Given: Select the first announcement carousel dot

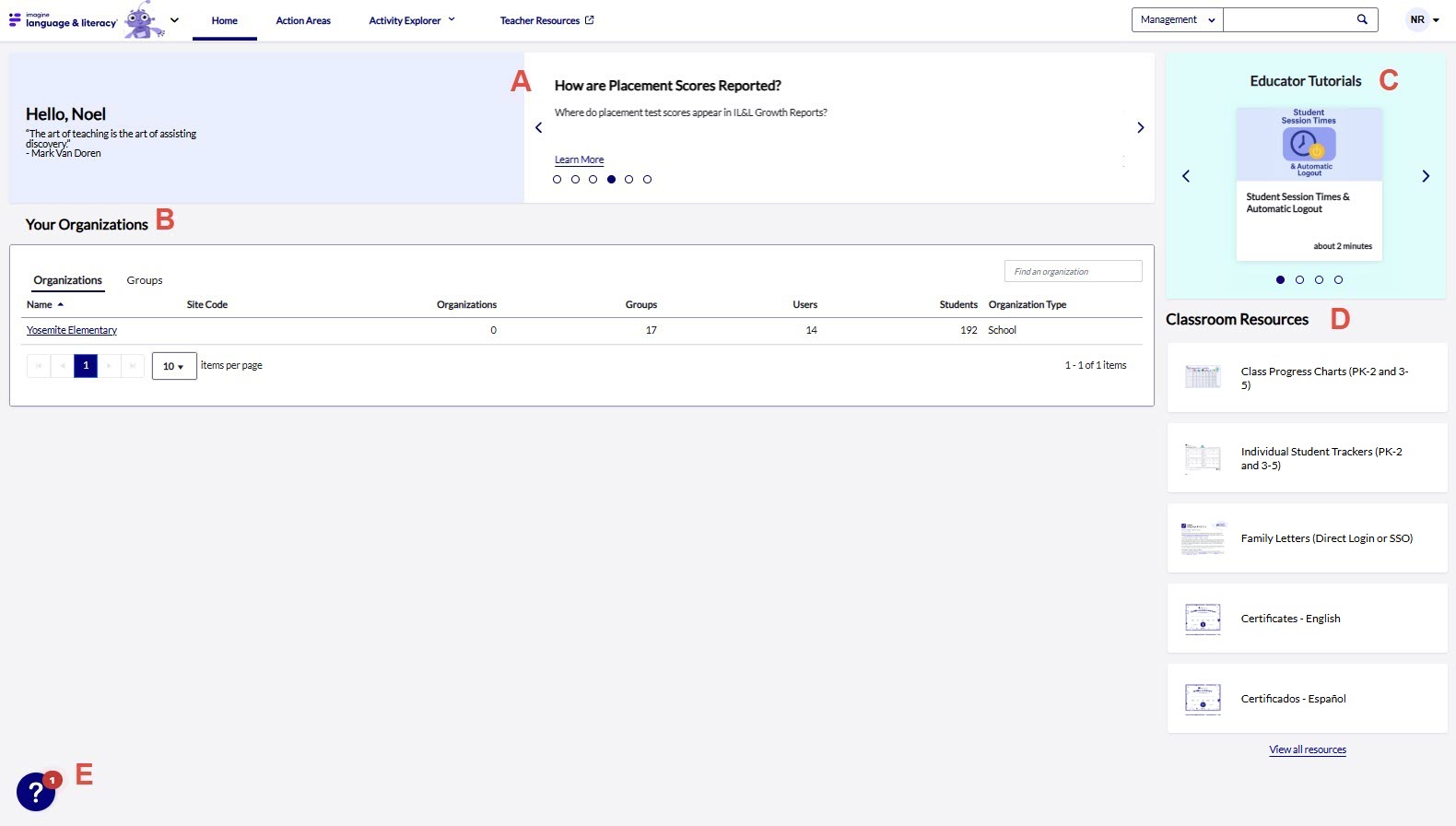Looking at the screenshot, I should coord(557,180).
